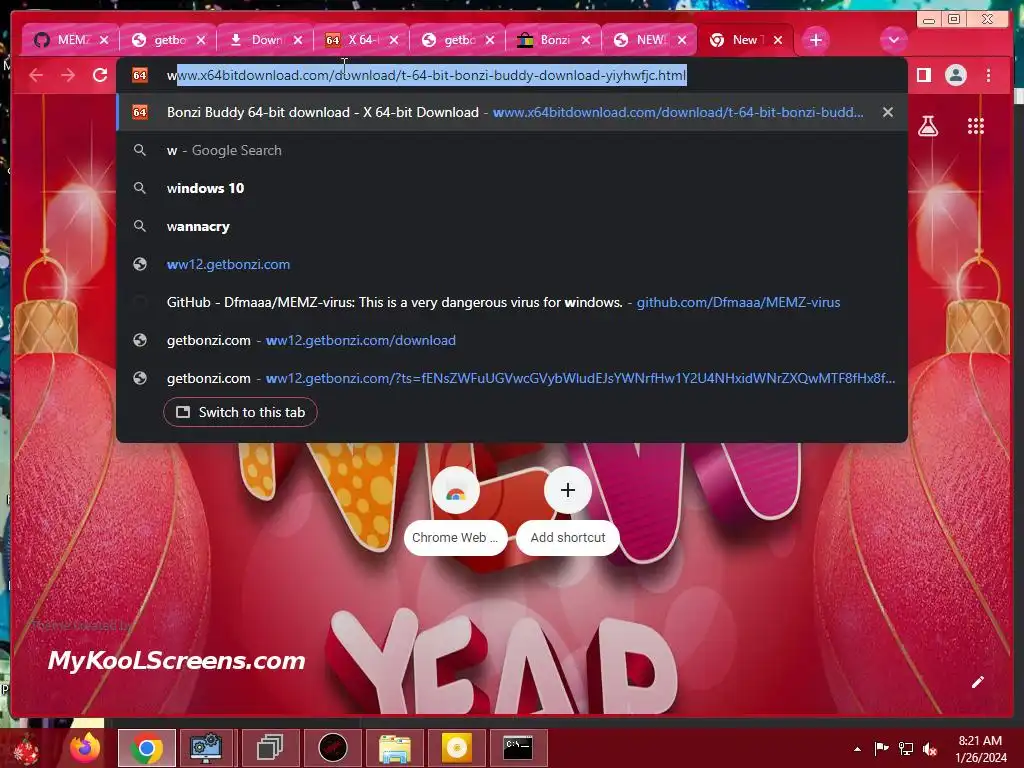Image resolution: width=1024 pixels, height=768 pixels.
Task: Open Chrome Web Store shortcut
Action: [456, 511]
